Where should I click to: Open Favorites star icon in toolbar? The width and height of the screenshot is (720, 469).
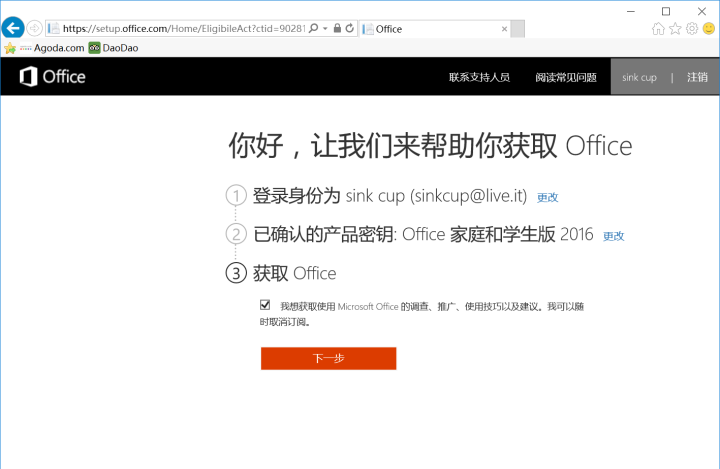675,29
